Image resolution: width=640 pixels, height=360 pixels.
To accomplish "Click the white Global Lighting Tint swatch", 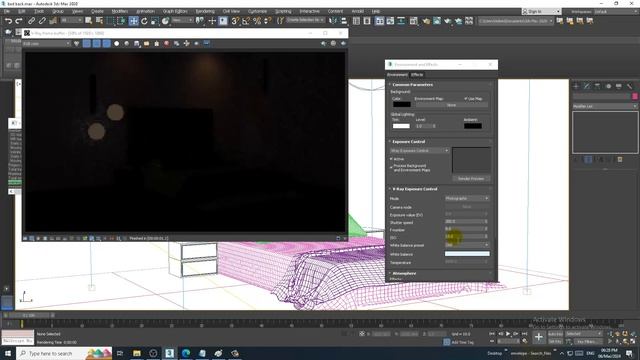I will pos(401,126).
